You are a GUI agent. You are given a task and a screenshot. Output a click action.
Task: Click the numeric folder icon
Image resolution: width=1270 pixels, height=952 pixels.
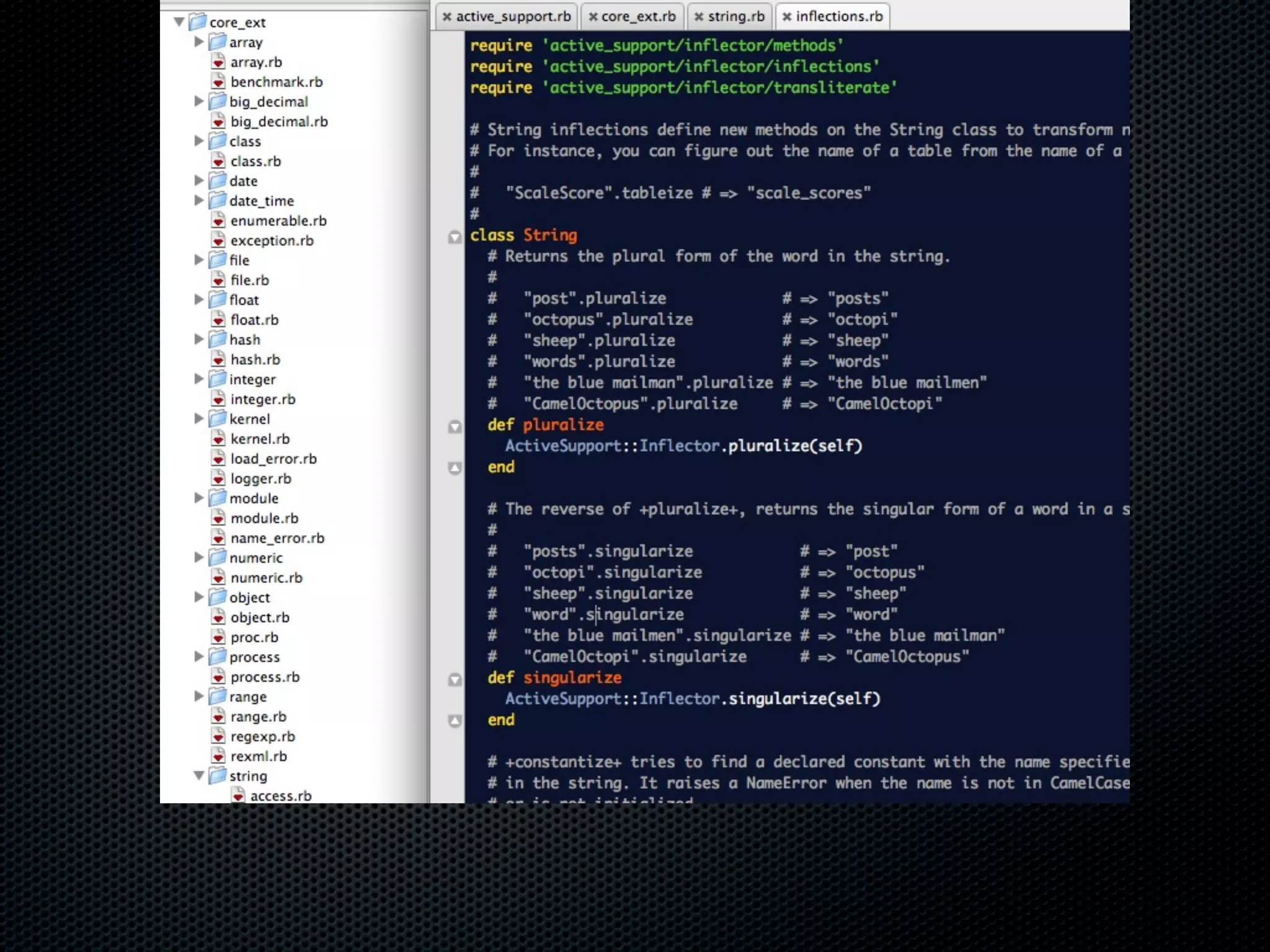(x=217, y=557)
